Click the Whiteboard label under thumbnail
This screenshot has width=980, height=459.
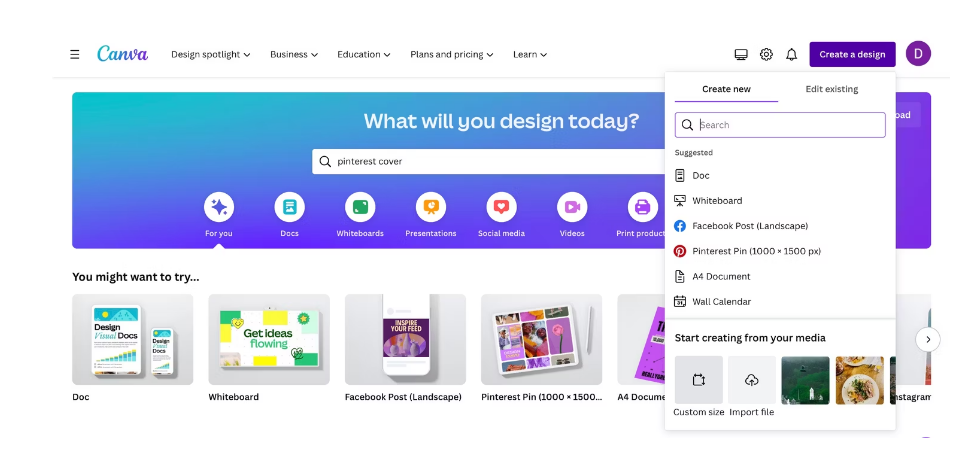(x=234, y=397)
